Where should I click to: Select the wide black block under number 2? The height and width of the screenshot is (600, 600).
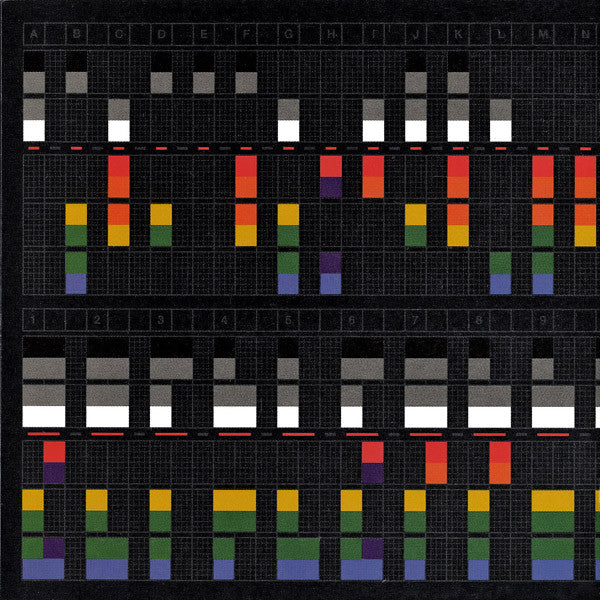pos(108,348)
